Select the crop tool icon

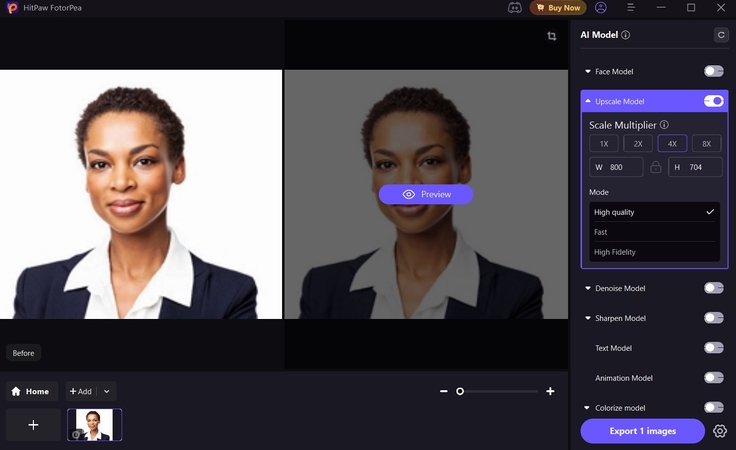click(x=552, y=36)
